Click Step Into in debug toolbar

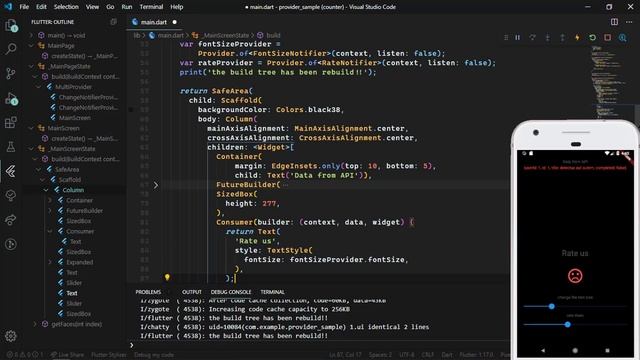click(x=547, y=38)
